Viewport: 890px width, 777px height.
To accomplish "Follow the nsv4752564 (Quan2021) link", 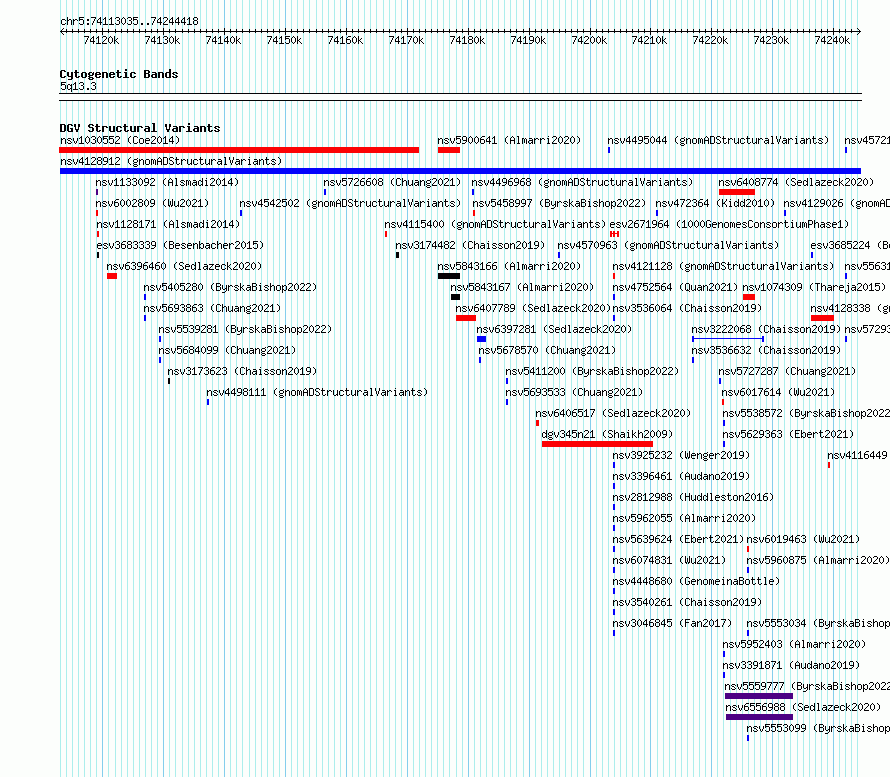I will [x=675, y=287].
